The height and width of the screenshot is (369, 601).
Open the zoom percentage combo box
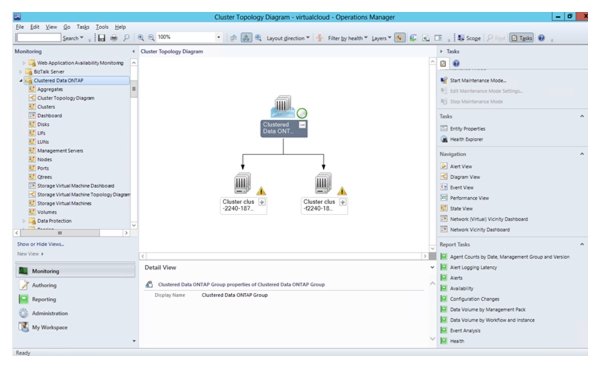click(x=218, y=37)
